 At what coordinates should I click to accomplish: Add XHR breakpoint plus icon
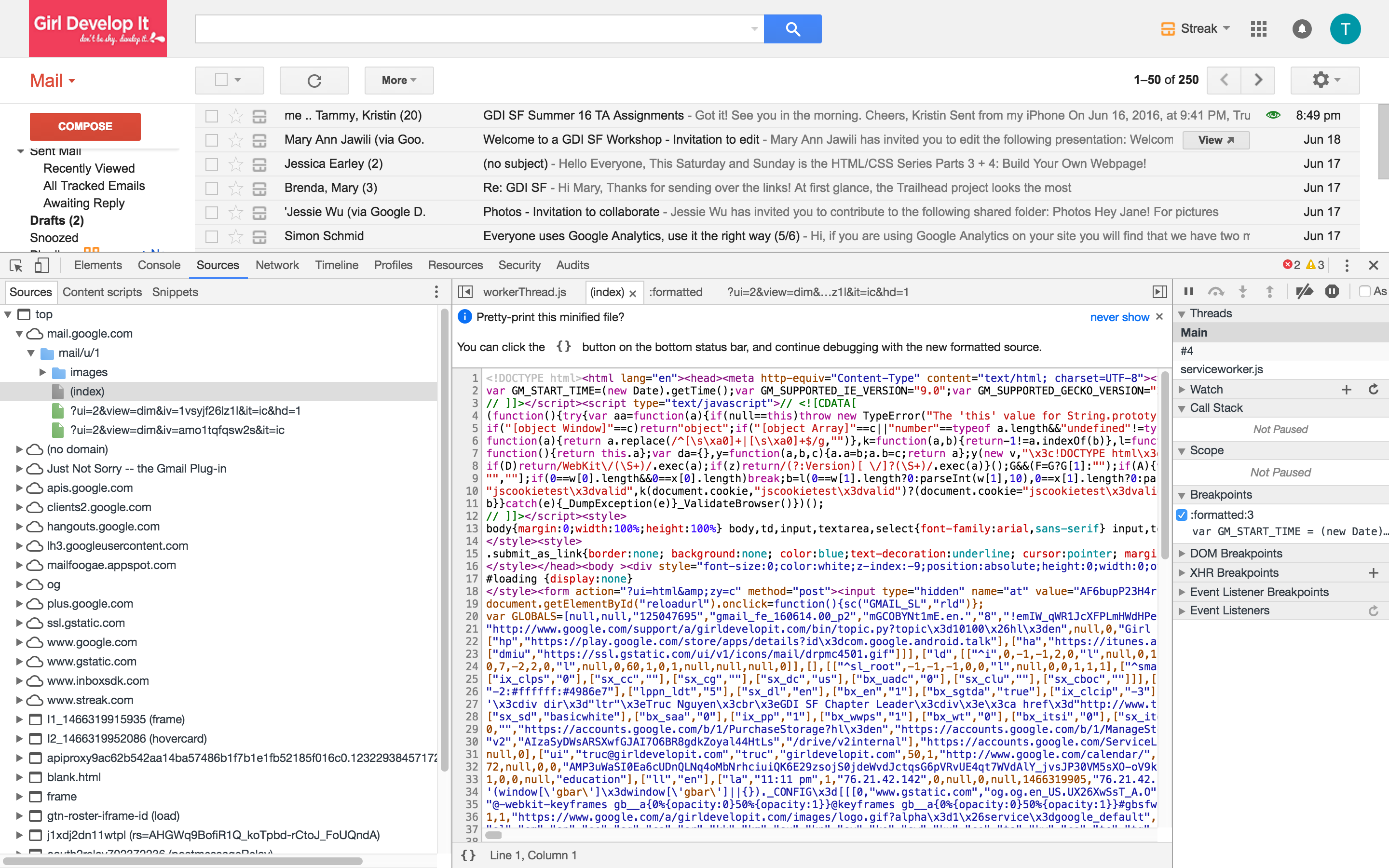[1374, 573]
